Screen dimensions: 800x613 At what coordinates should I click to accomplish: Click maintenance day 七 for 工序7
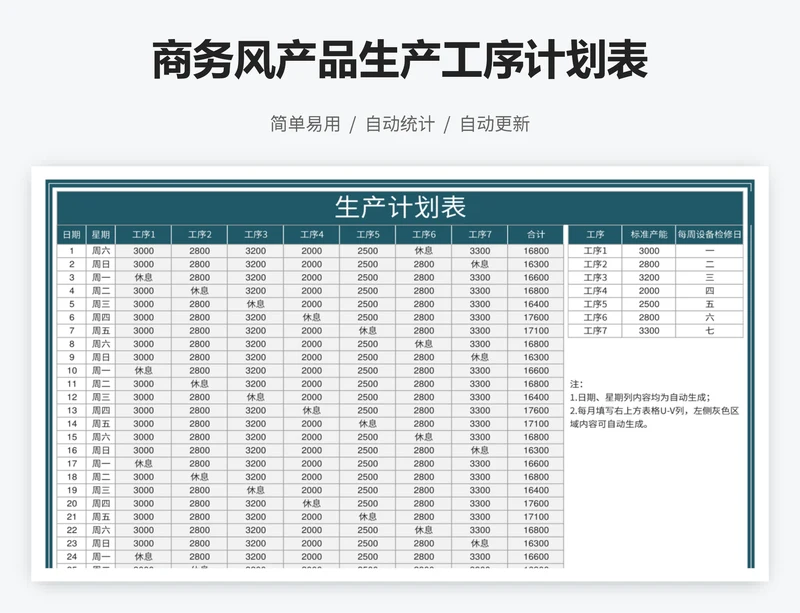(709, 331)
